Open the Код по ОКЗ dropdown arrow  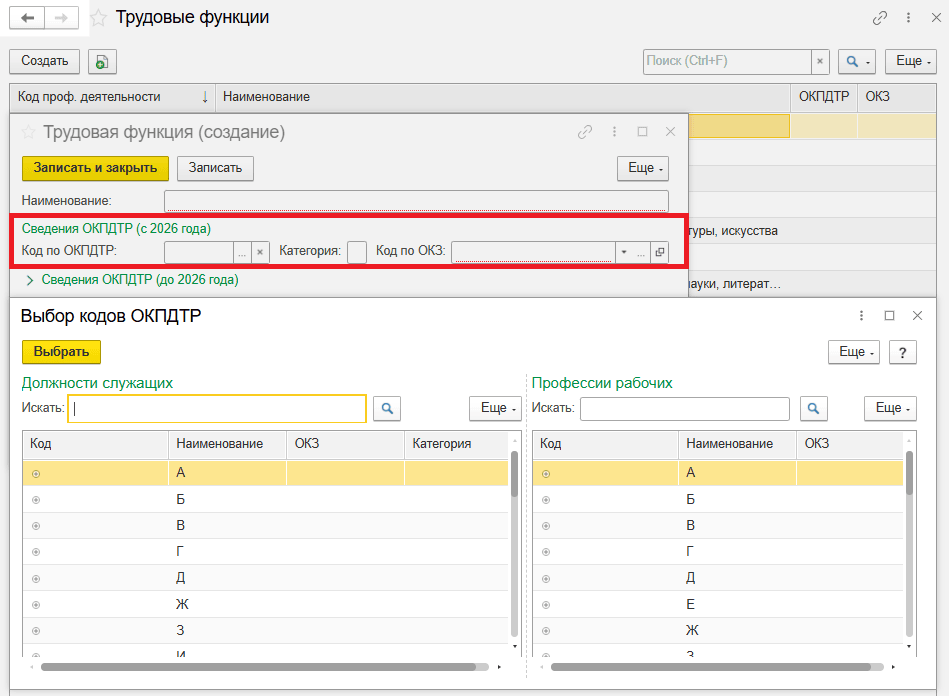tap(624, 252)
